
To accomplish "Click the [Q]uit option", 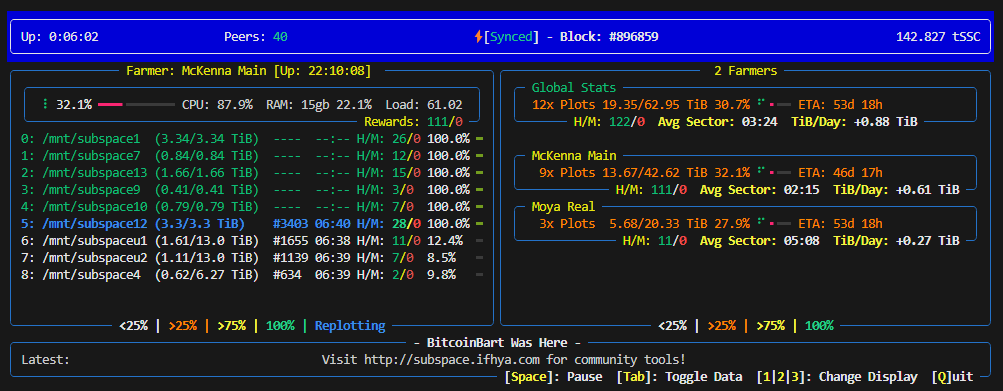I will tap(952, 377).
